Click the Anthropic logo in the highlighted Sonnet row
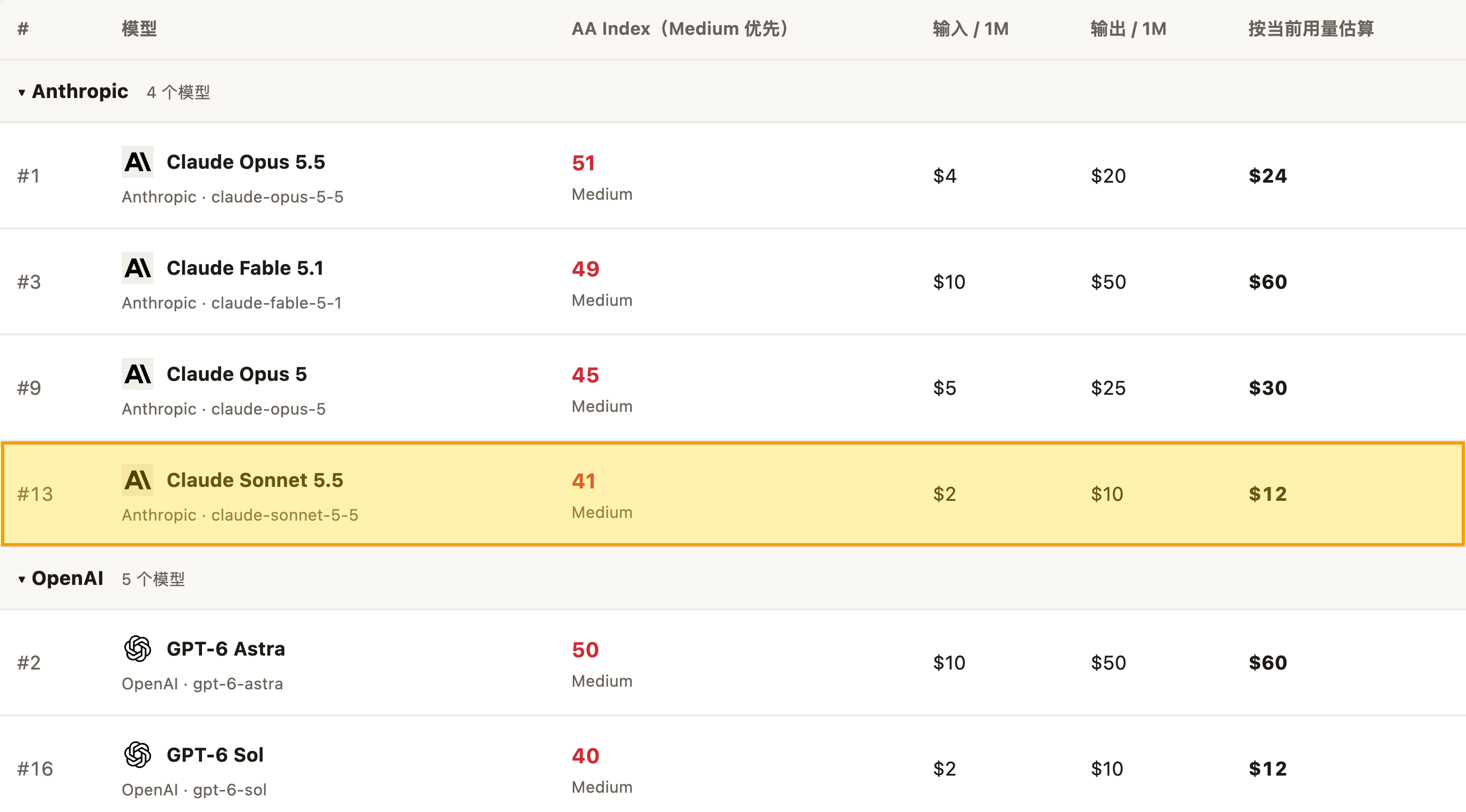The width and height of the screenshot is (1466, 812). click(138, 480)
